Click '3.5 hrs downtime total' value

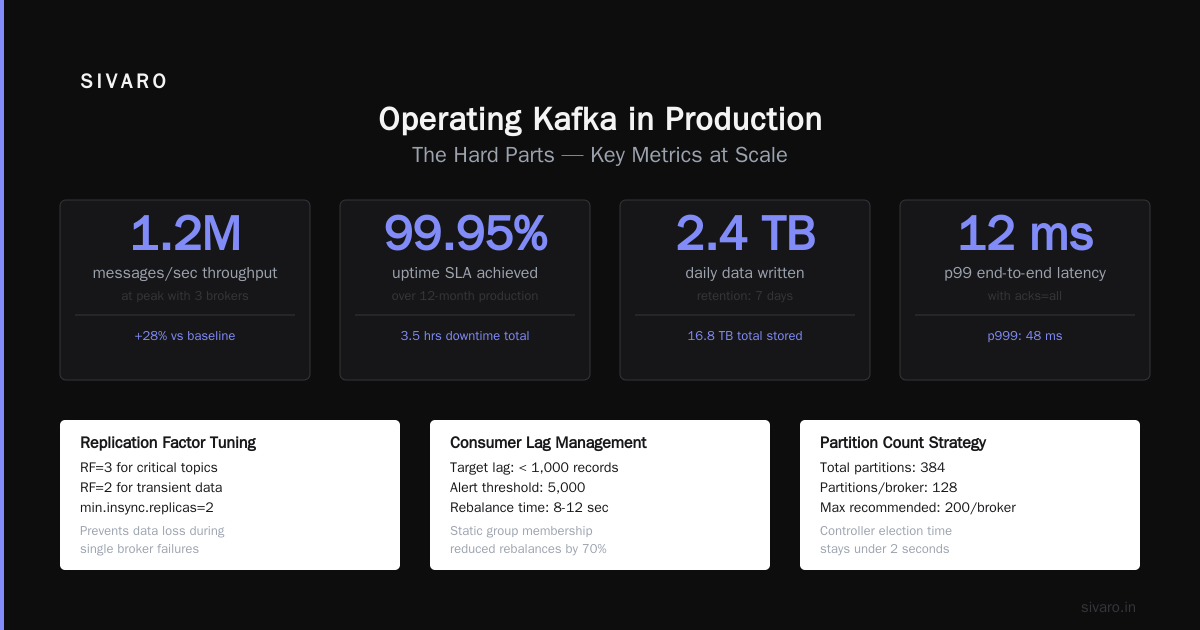click(x=465, y=336)
